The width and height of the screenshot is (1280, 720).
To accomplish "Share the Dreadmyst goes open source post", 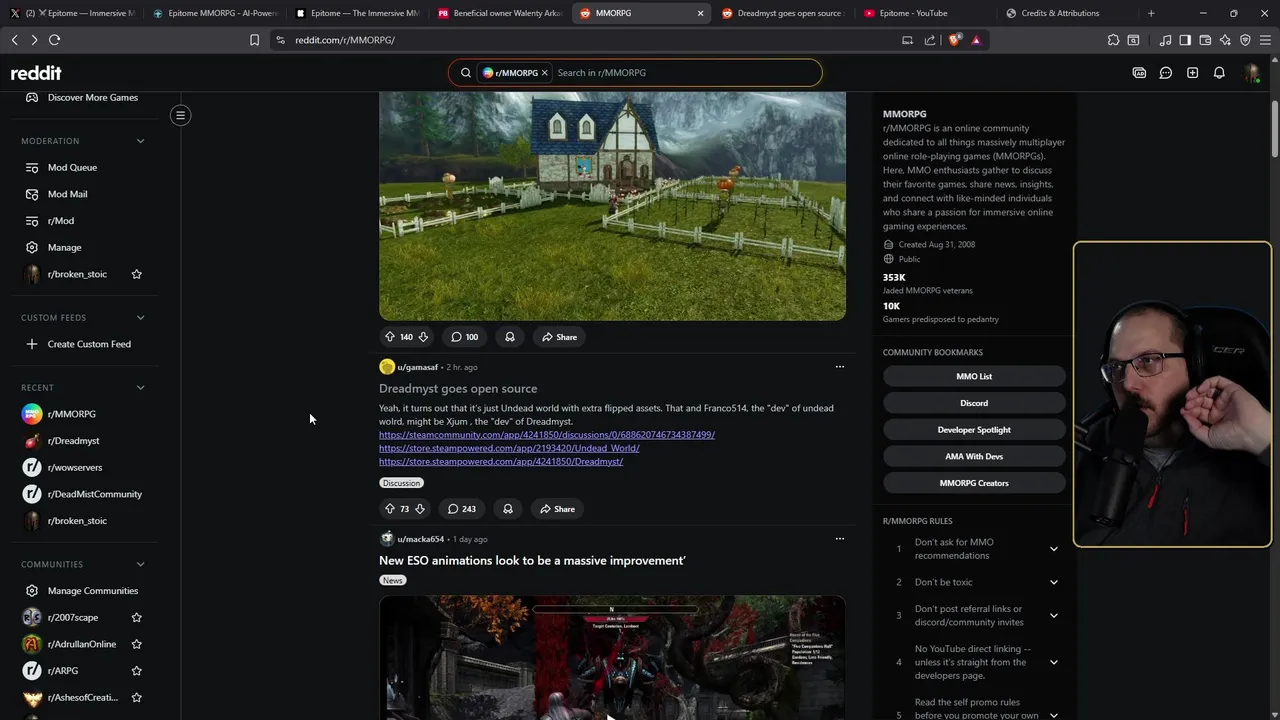I will coord(558,509).
